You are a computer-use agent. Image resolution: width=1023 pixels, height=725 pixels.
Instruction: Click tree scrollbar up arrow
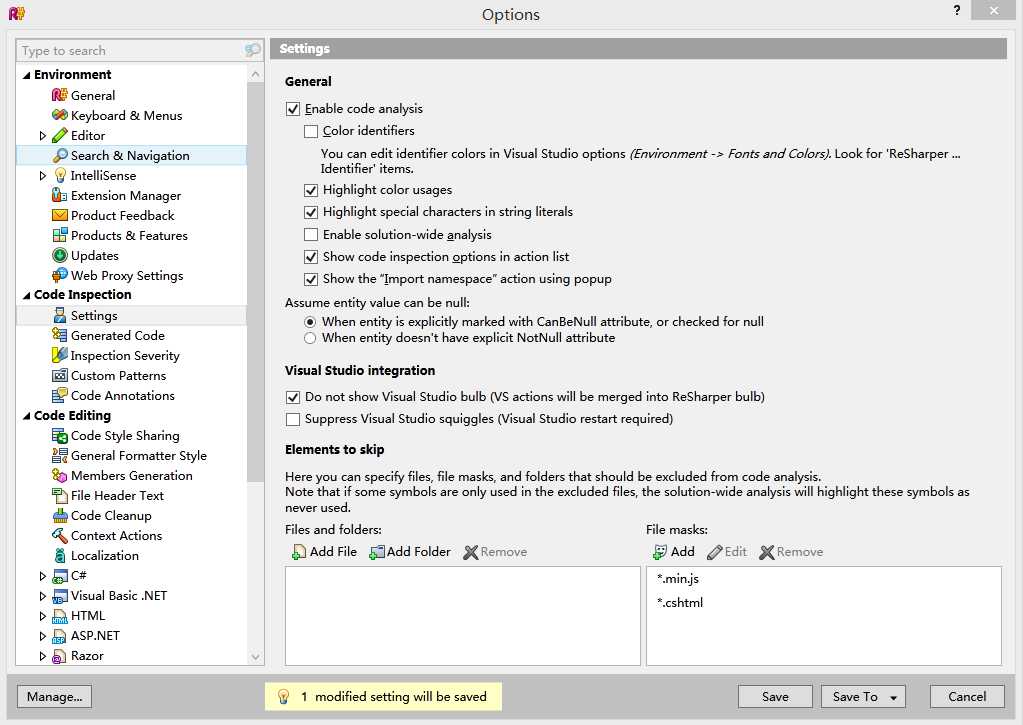tap(255, 74)
